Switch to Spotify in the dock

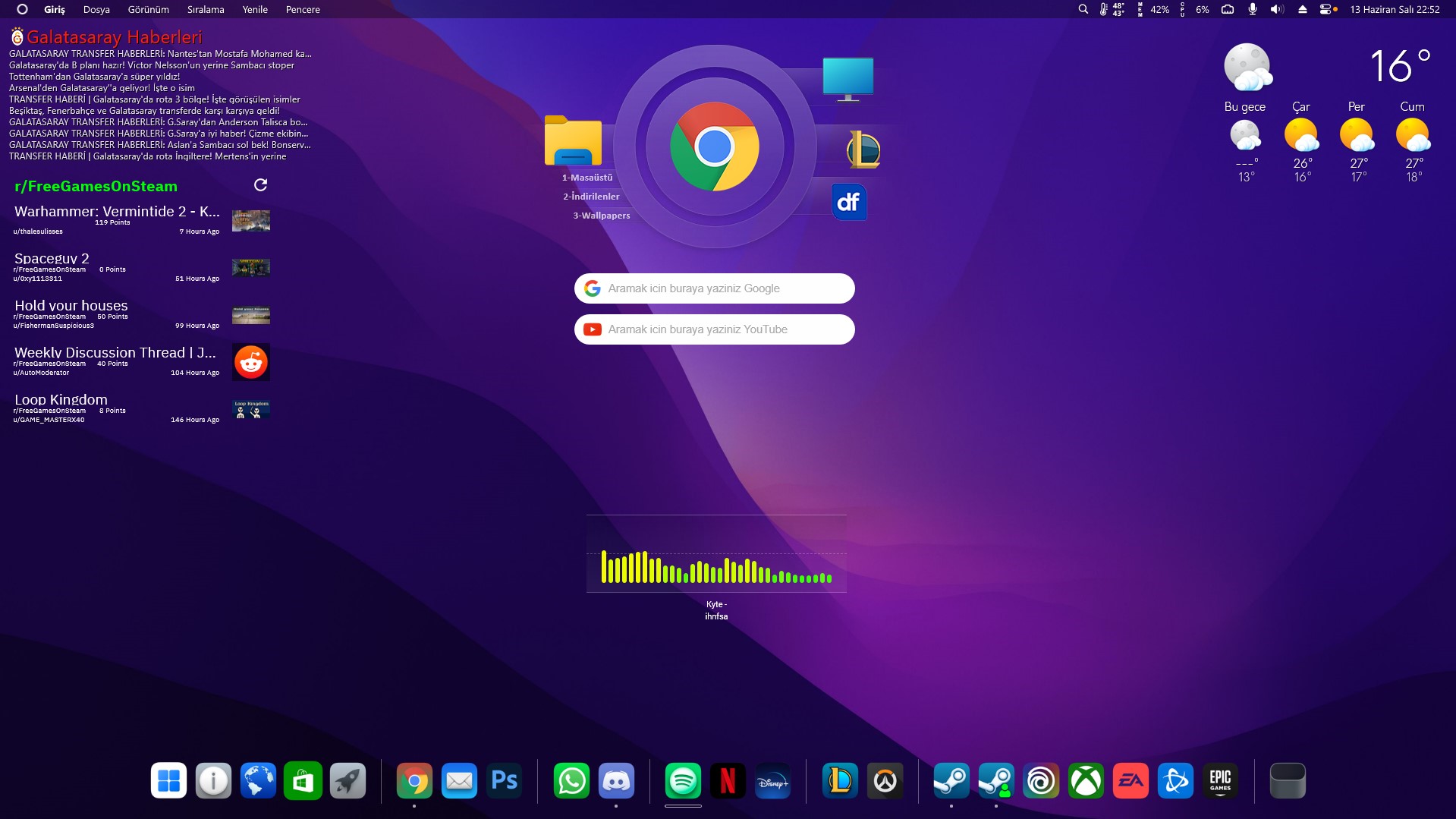coord(683,780)
